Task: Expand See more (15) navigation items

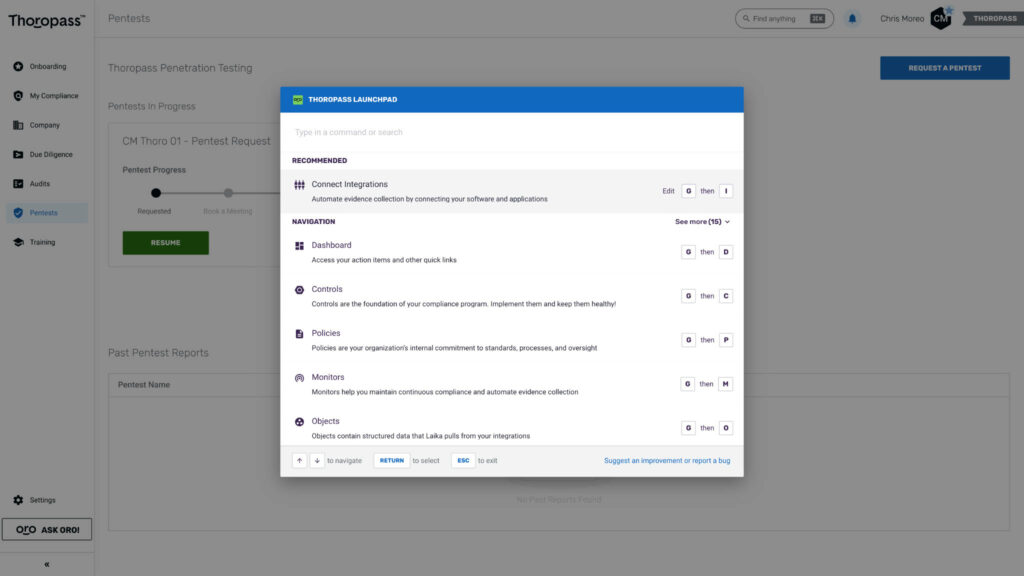Action: point(702,221)
